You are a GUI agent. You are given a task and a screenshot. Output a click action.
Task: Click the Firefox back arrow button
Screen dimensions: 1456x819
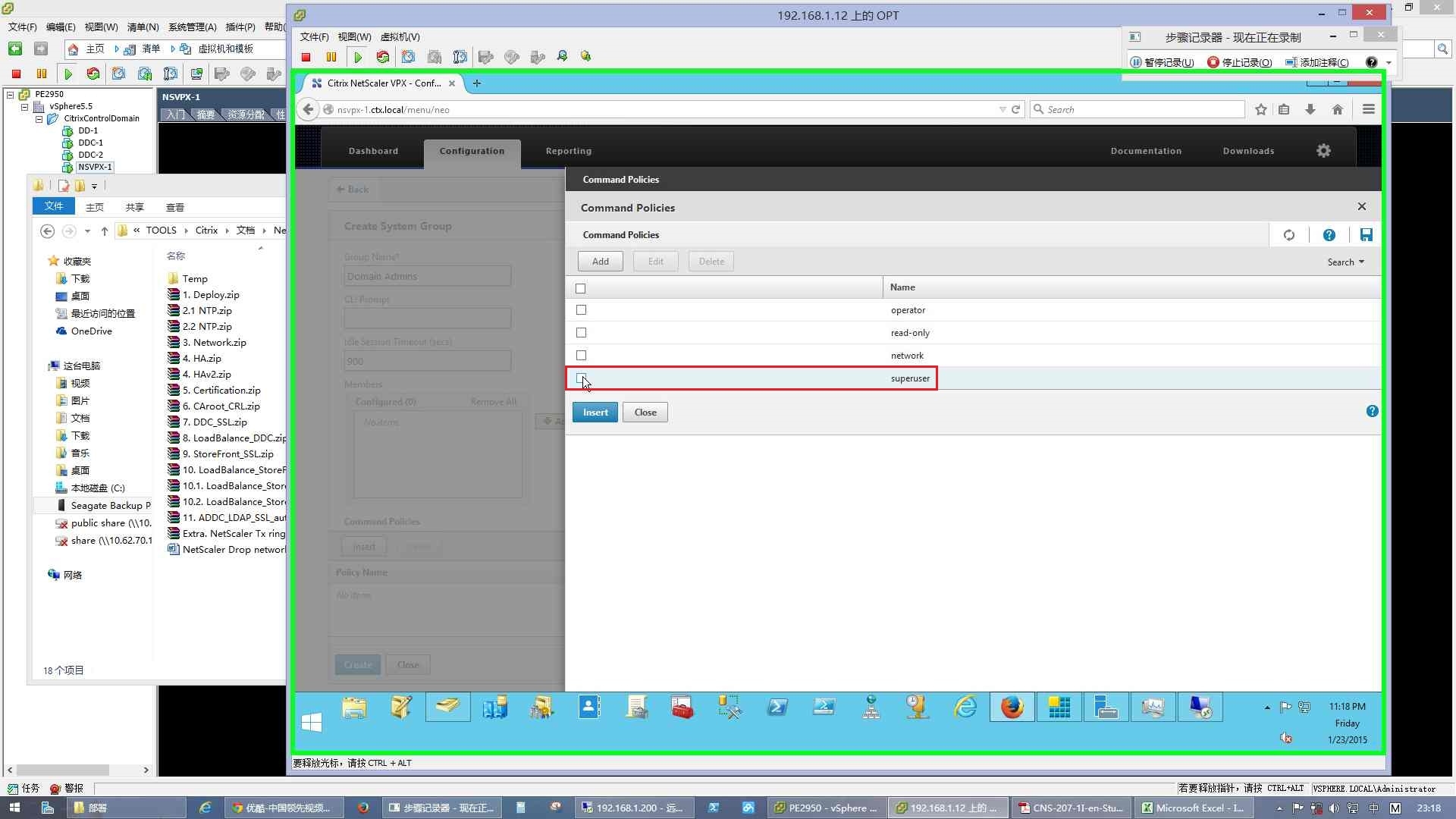click(x=308, y=109)
